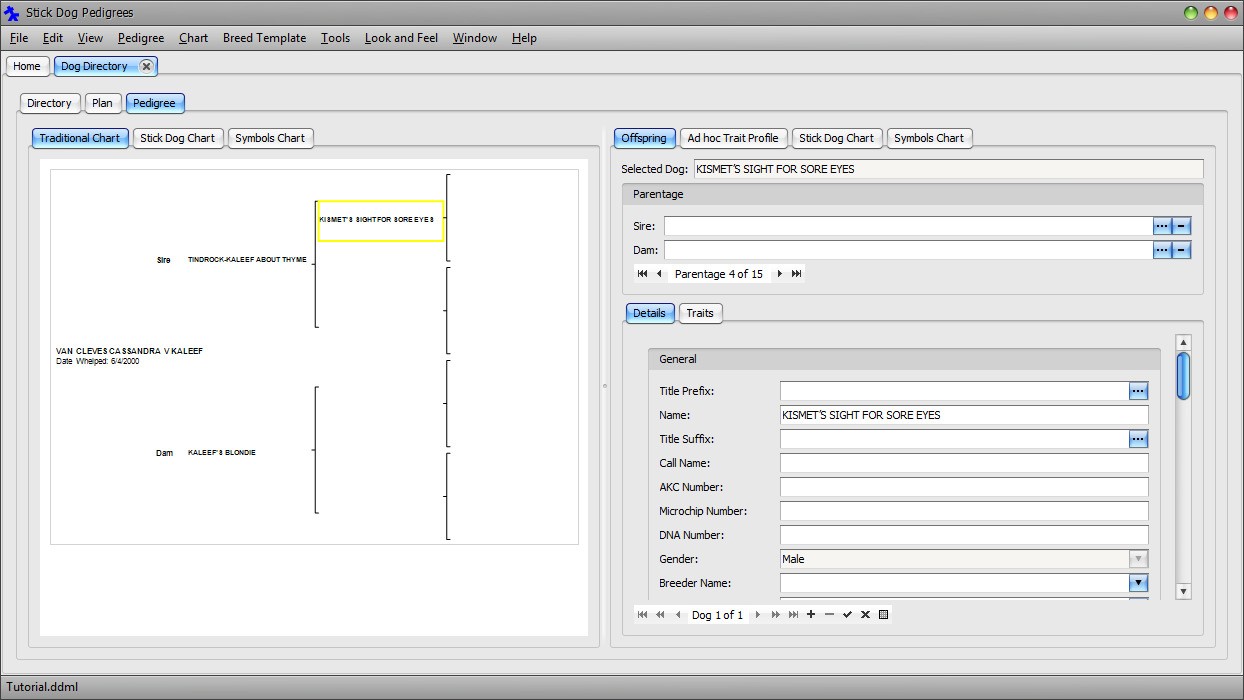Go to the next Parentage record
This screenshot has height=700, width=1244.
pyautogui.click(x=780, y=274)
